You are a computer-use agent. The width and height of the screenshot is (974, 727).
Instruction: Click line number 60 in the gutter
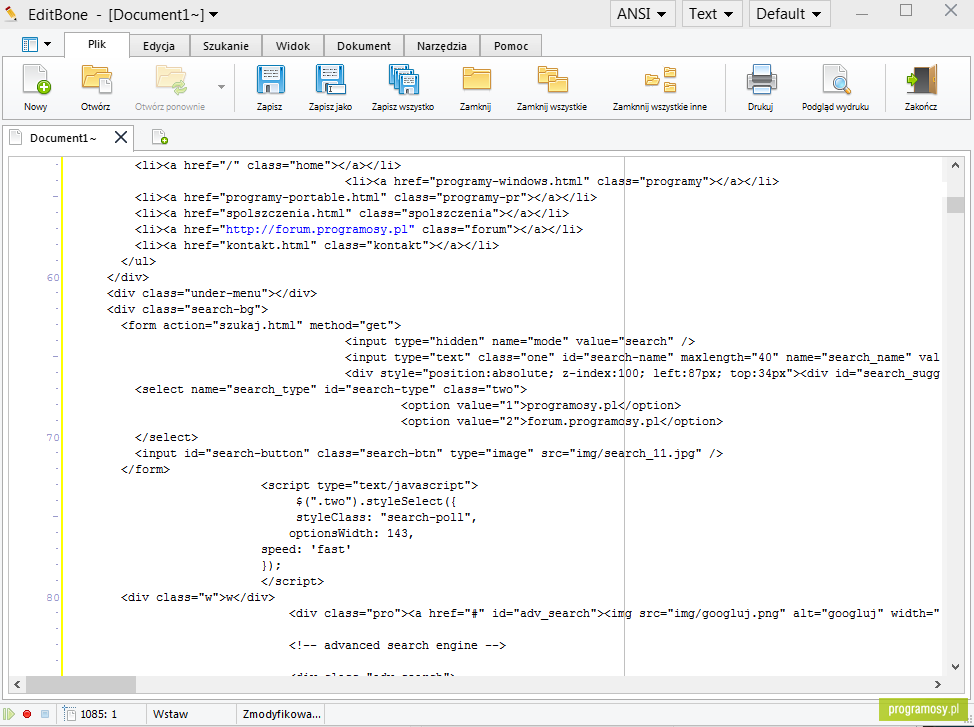53,278
